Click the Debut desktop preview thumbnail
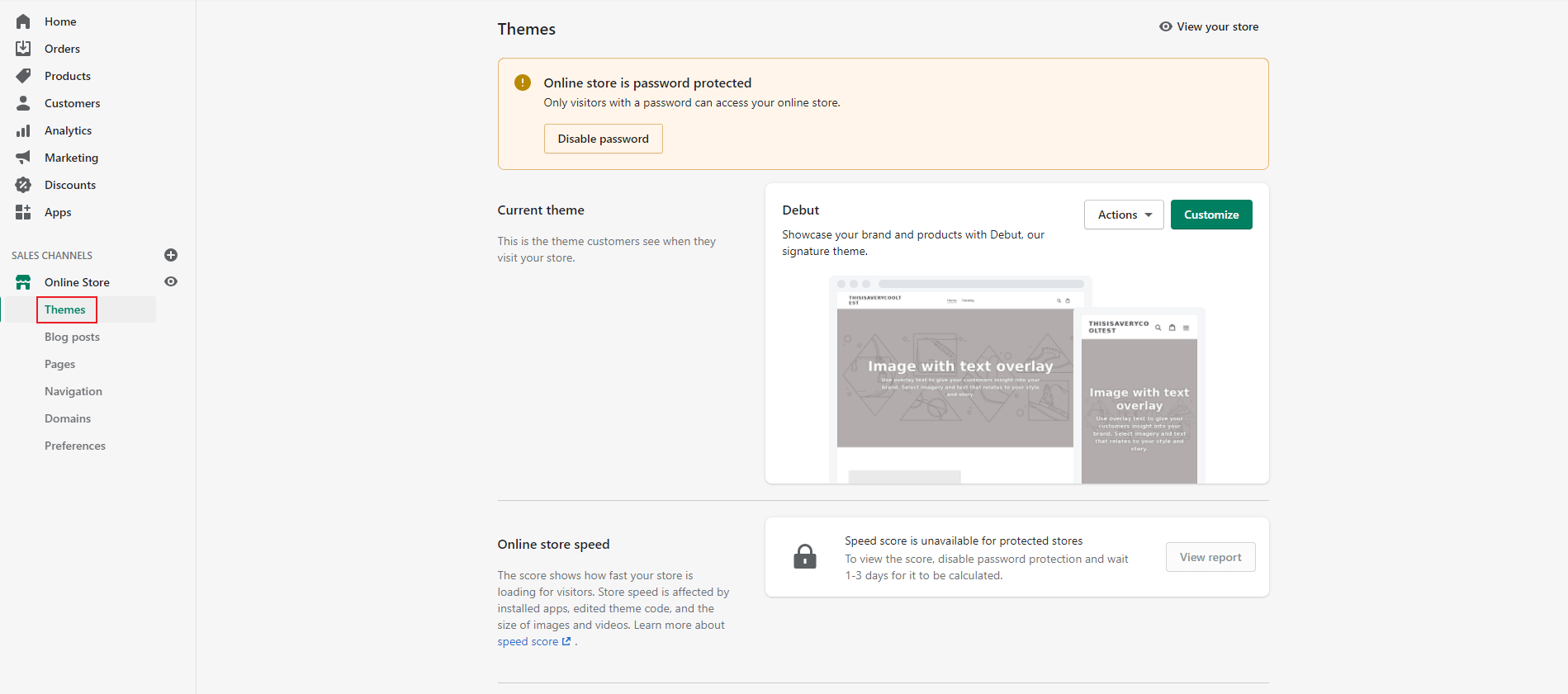 click(955, 380)
